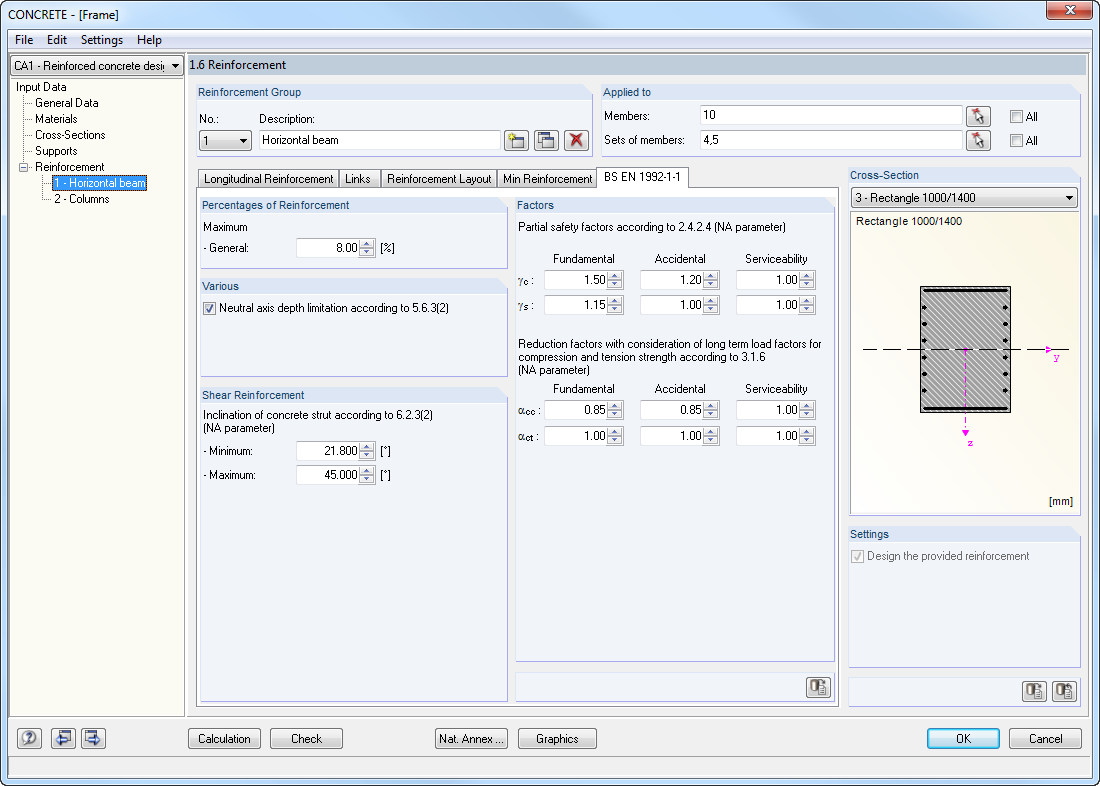
Task: Open the help dialog
Action: point(29,738)
